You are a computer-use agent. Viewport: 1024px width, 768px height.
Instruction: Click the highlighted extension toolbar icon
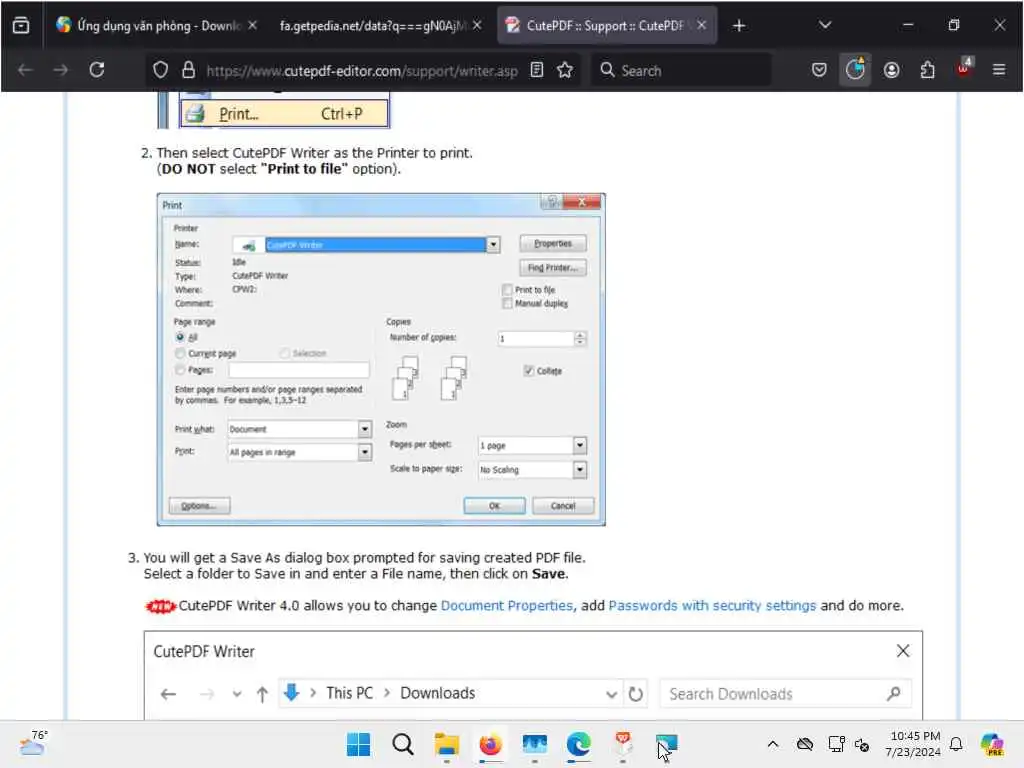click(x=855, y=70)
